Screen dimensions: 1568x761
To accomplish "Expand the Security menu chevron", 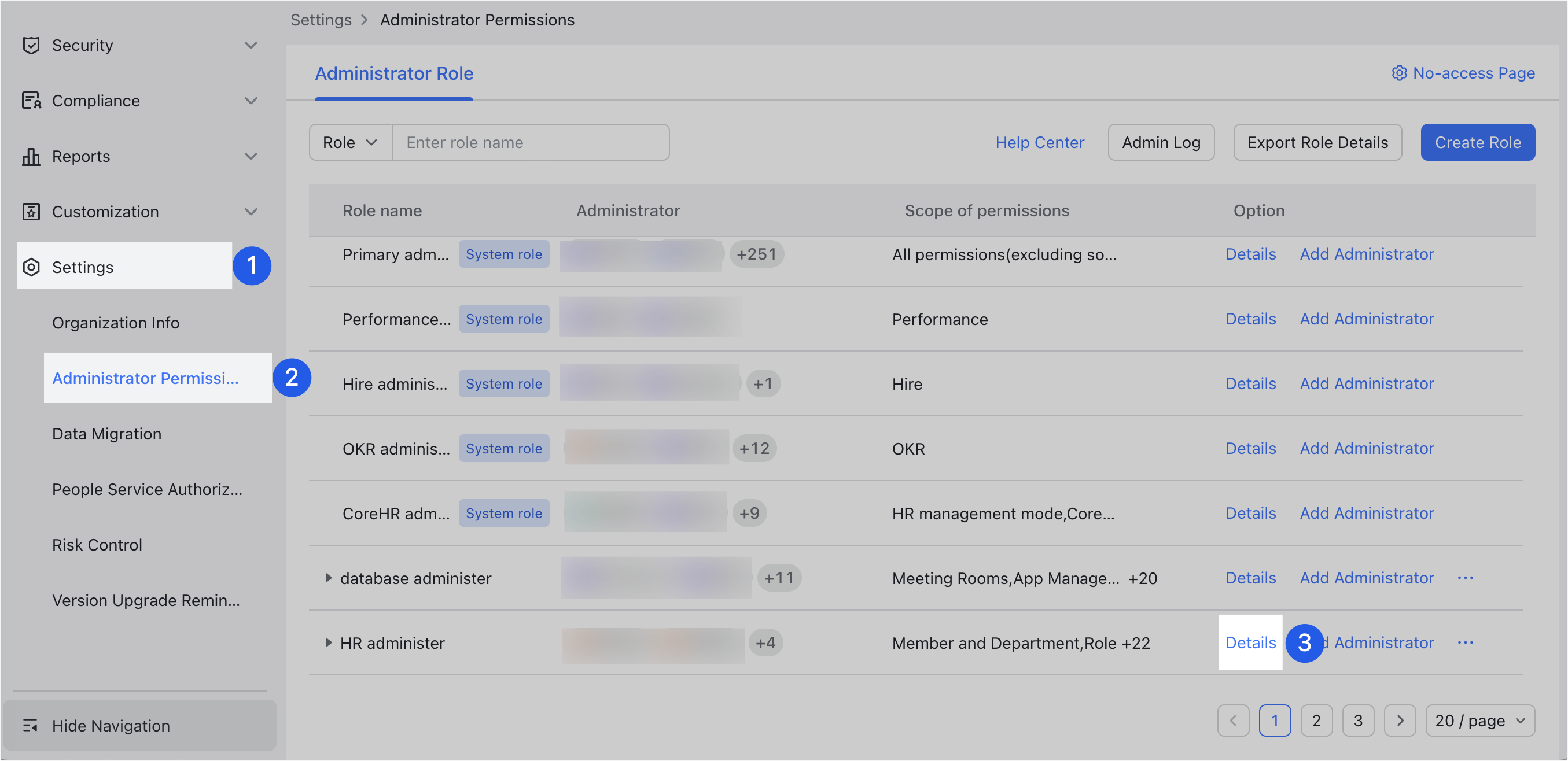I will coord(251,45).
